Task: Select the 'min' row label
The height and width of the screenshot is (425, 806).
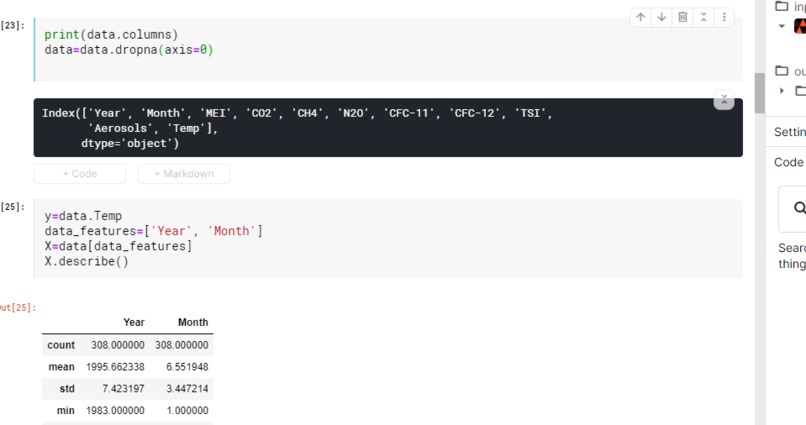Action: pos(65,411)
